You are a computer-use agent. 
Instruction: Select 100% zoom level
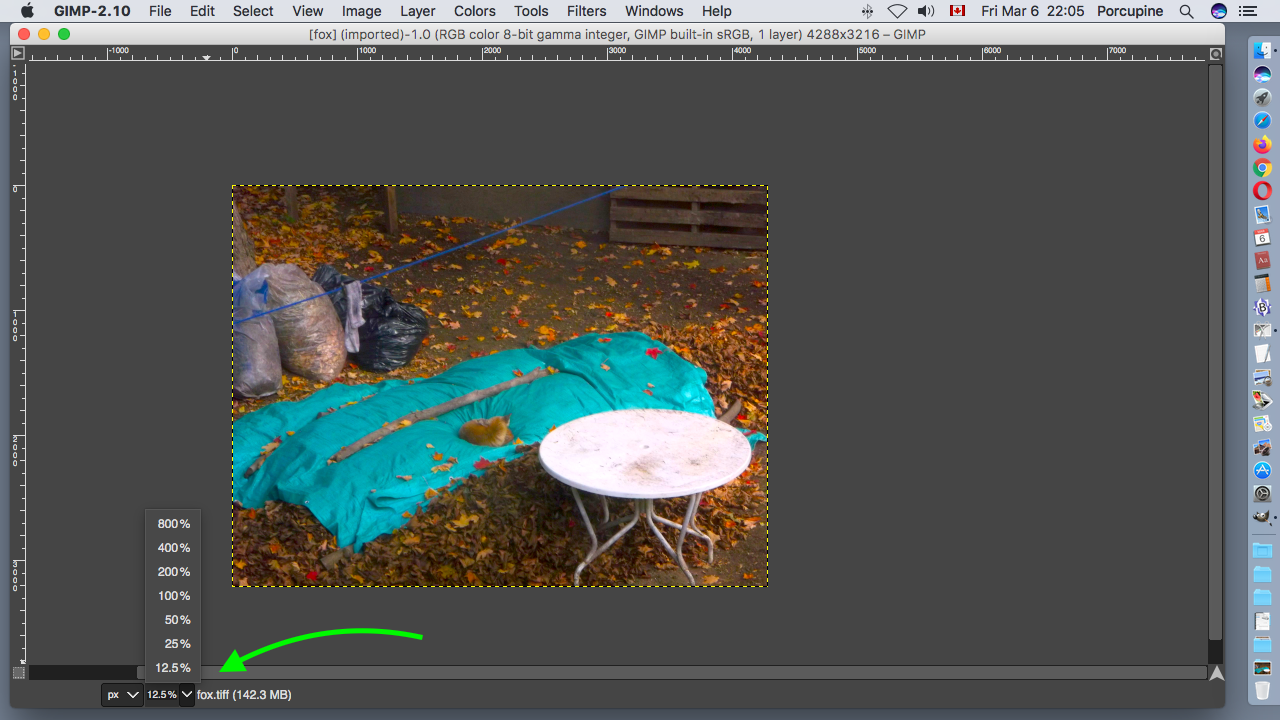point(173,596)
